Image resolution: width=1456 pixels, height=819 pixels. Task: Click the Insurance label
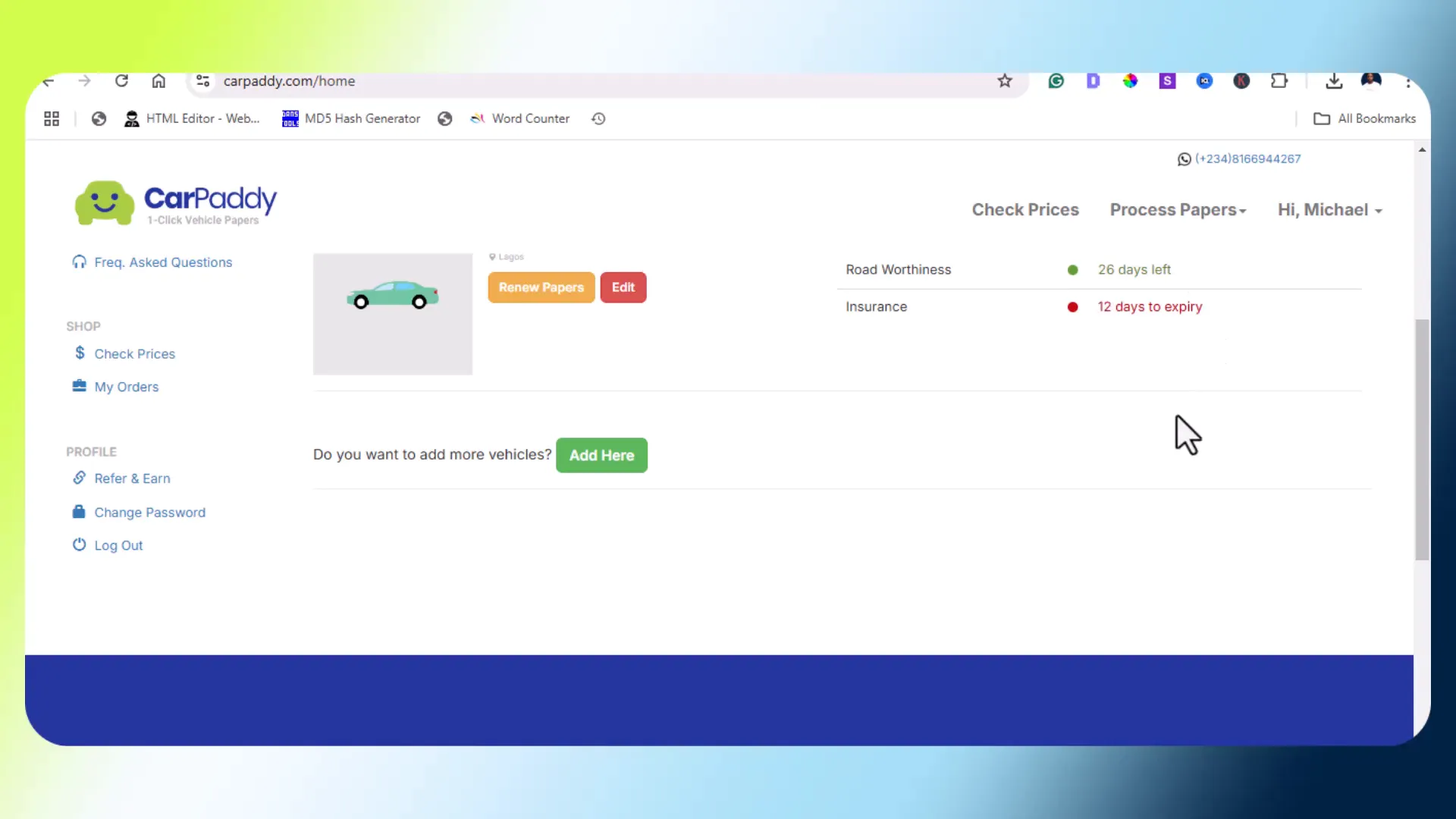pyautogui.click(x=877, y=307)
